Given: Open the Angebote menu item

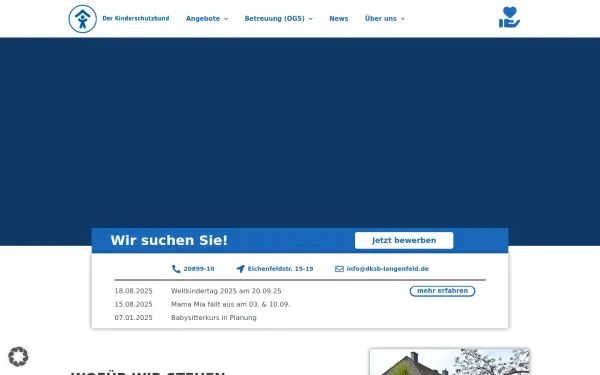Looking at the screenshot, I should click(203, 18).
